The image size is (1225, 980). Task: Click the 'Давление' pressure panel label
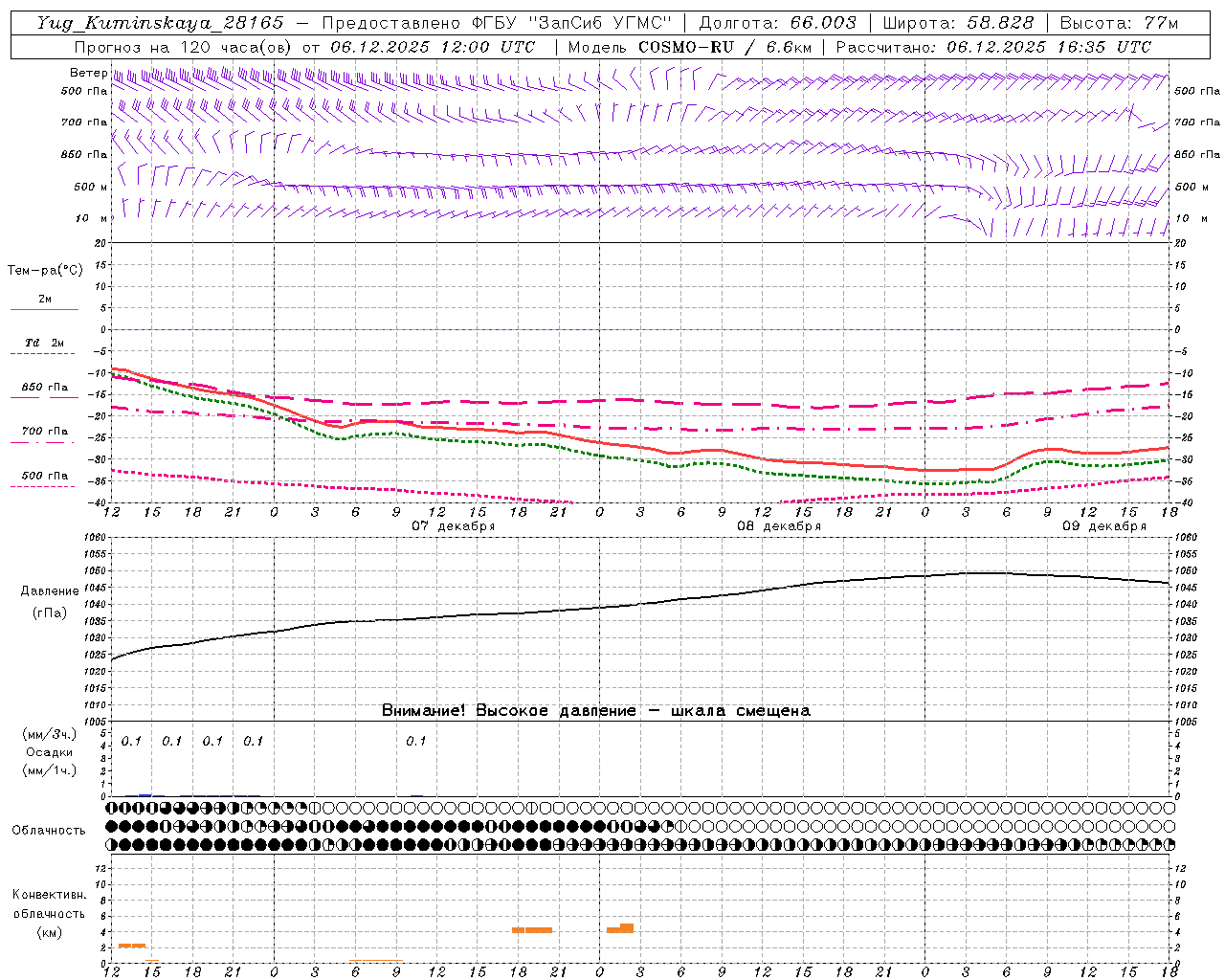(50, 591)
